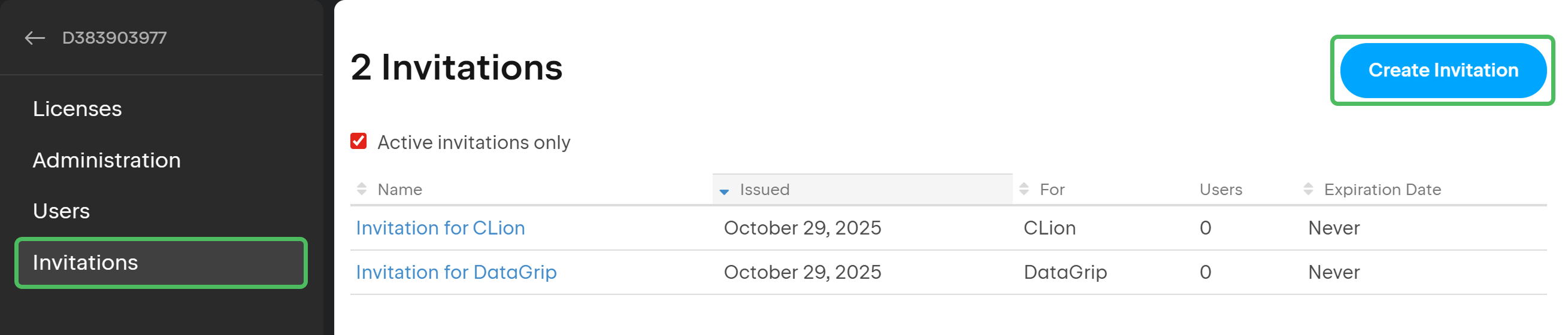Click the back arrow icon
Screen dimensions: 1568x335
[x=35, y=38]
